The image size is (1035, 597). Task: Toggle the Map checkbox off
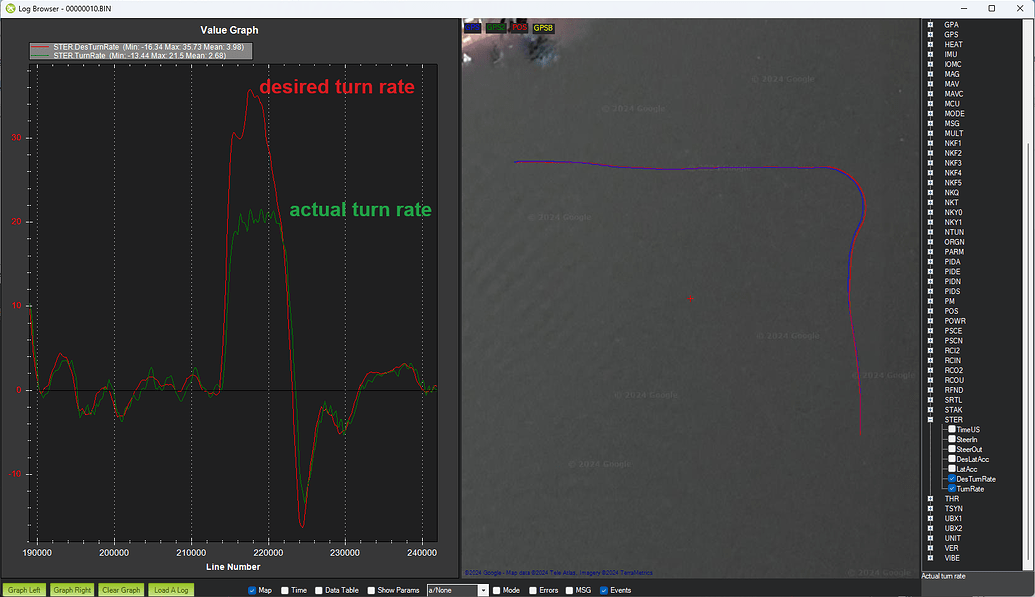pos(252,590)
